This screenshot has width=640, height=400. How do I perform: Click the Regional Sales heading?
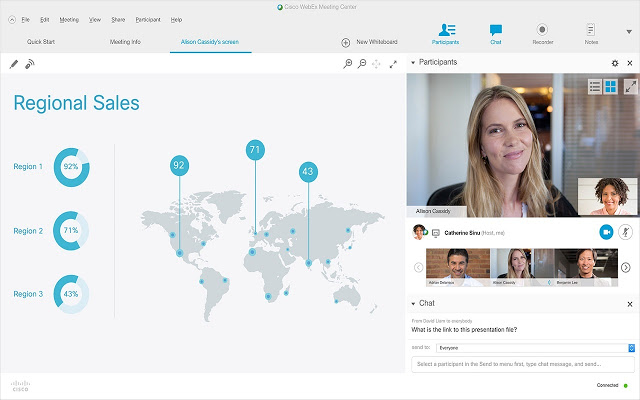tap(76, 103)
